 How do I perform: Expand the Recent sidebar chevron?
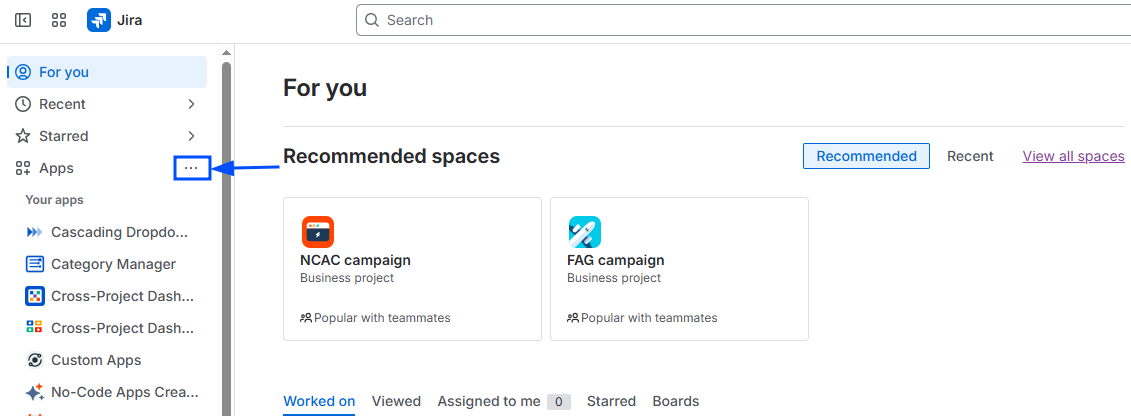click(191, 104)
